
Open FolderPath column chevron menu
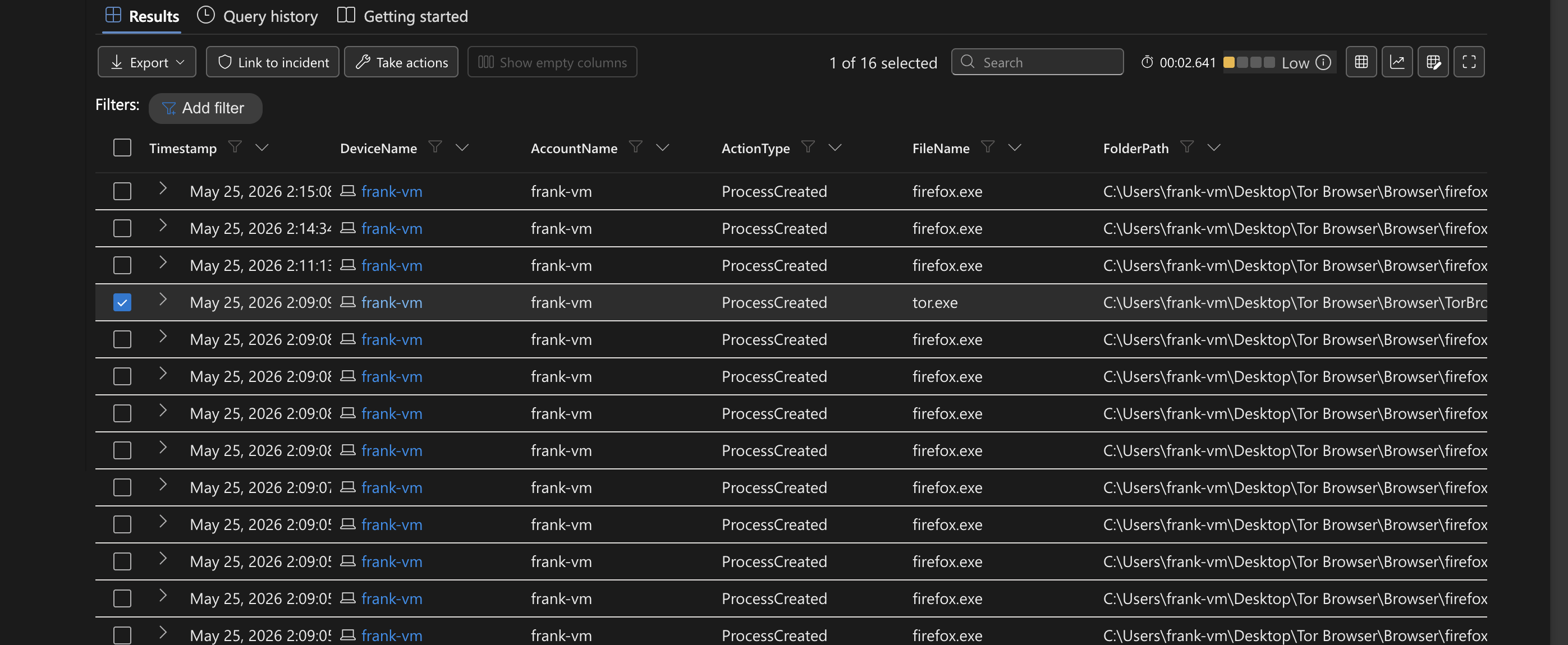click(1214, 148)
